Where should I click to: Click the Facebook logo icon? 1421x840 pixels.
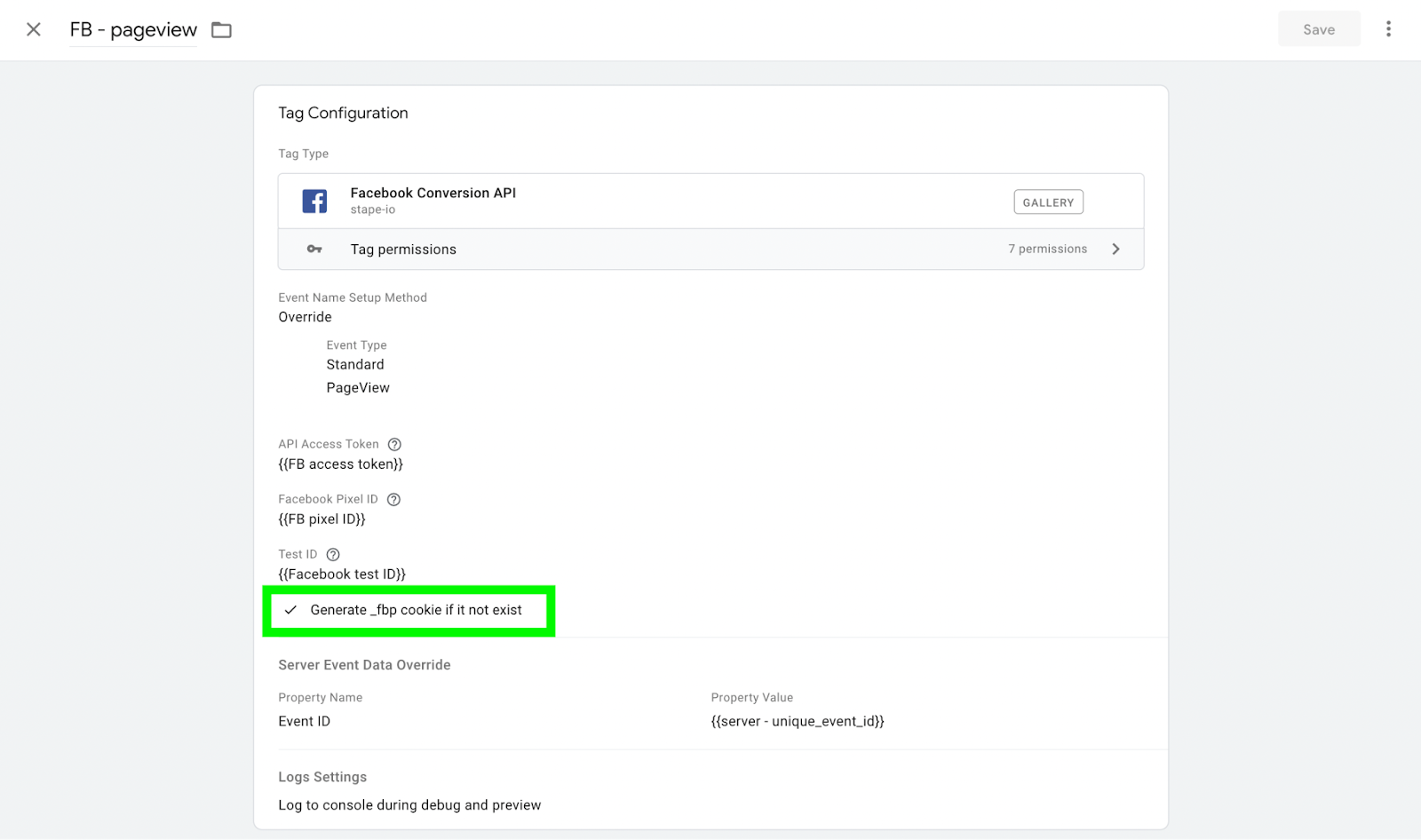click(314, 202)
